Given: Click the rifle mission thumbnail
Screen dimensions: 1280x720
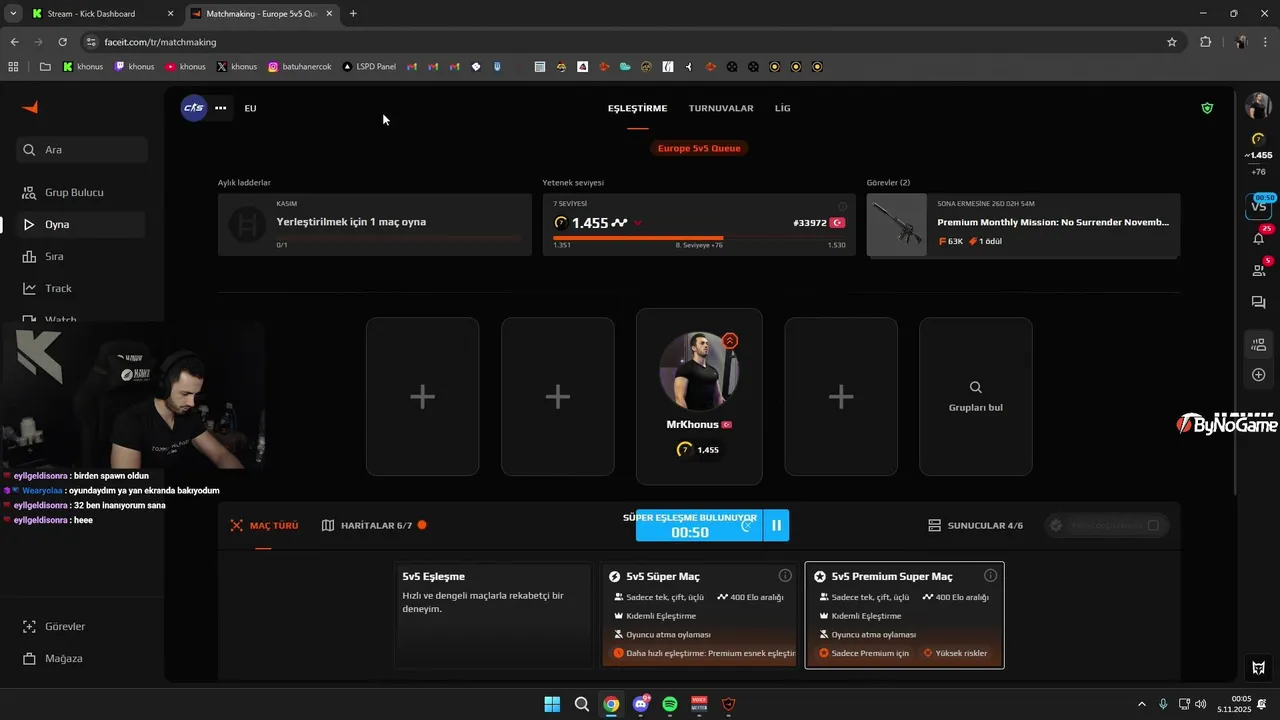Looking at the screenshot, I should [x=897, y=225].
